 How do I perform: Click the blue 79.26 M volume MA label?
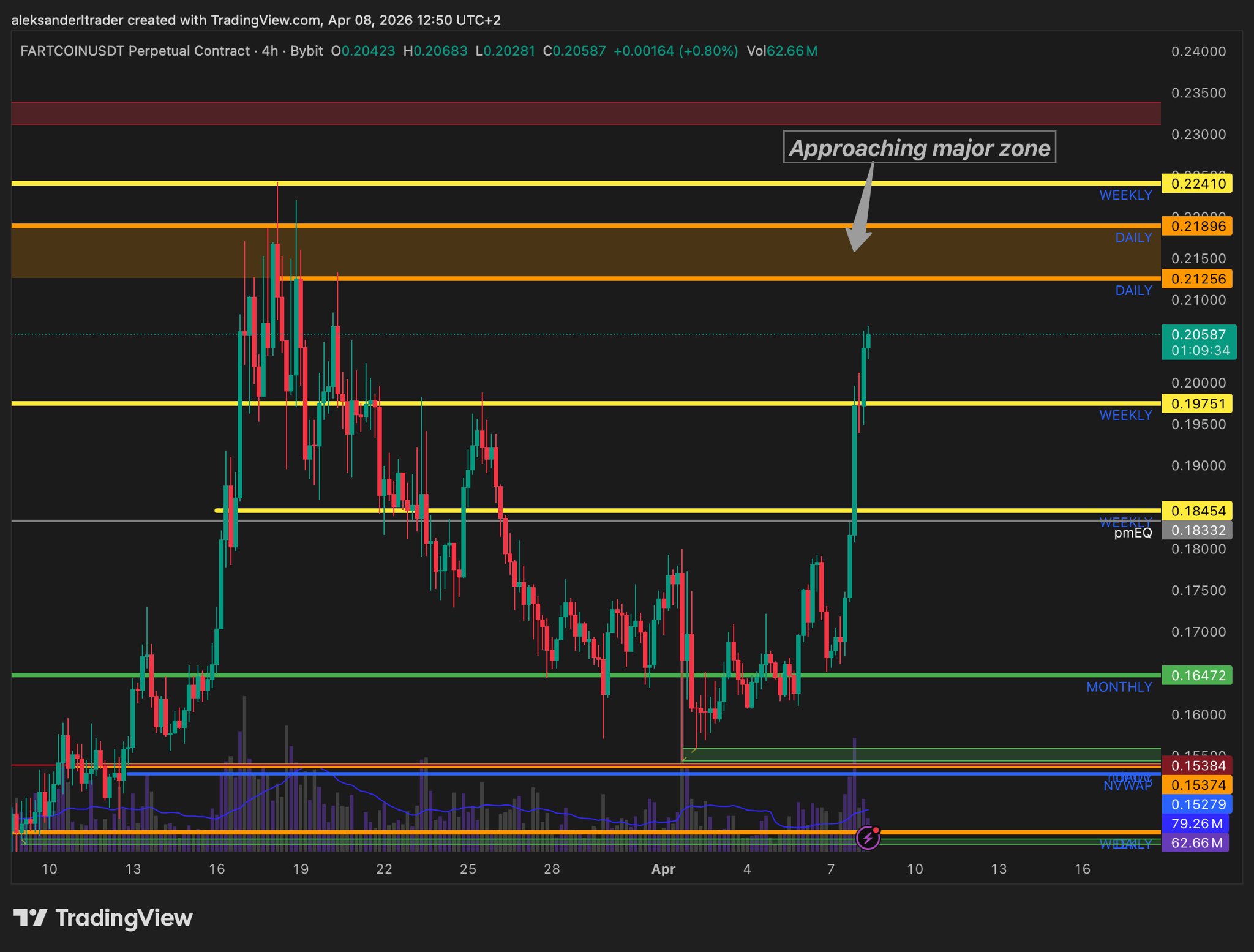1195,823
